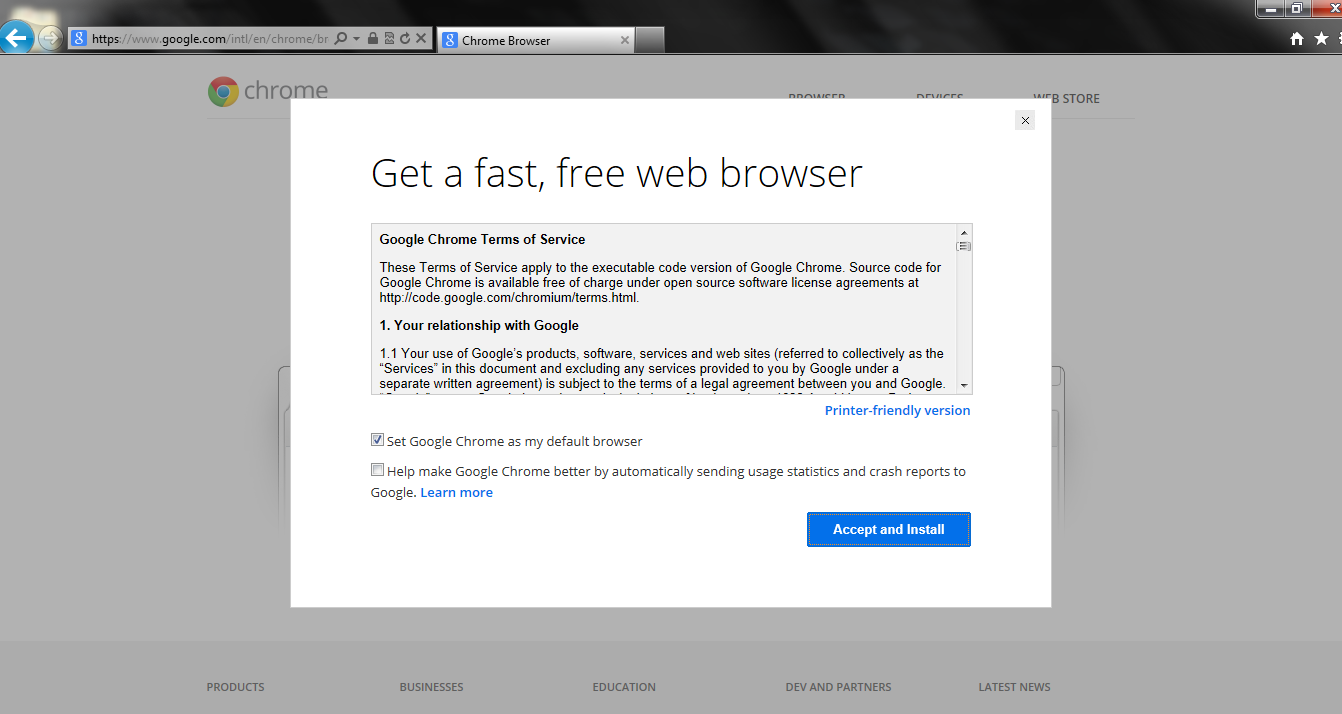Open favorites with the star icon
The width and height of the screenshot is (1342, 714).
1321,39
